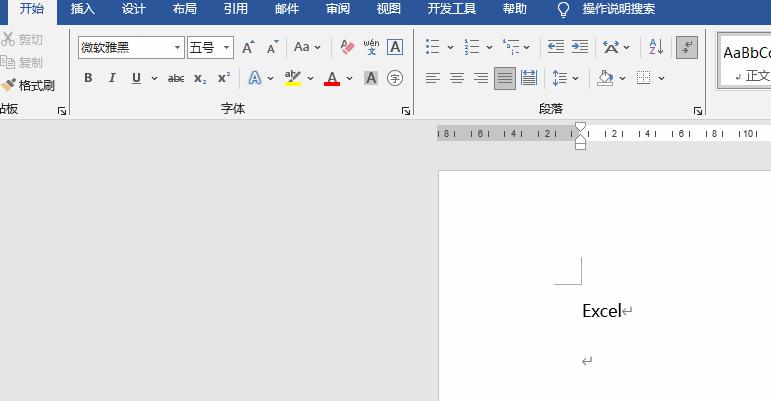Image resolution: width=771 pixels, height=401 pixels.
Task: Apply red font color
Action: pos(332,78)
